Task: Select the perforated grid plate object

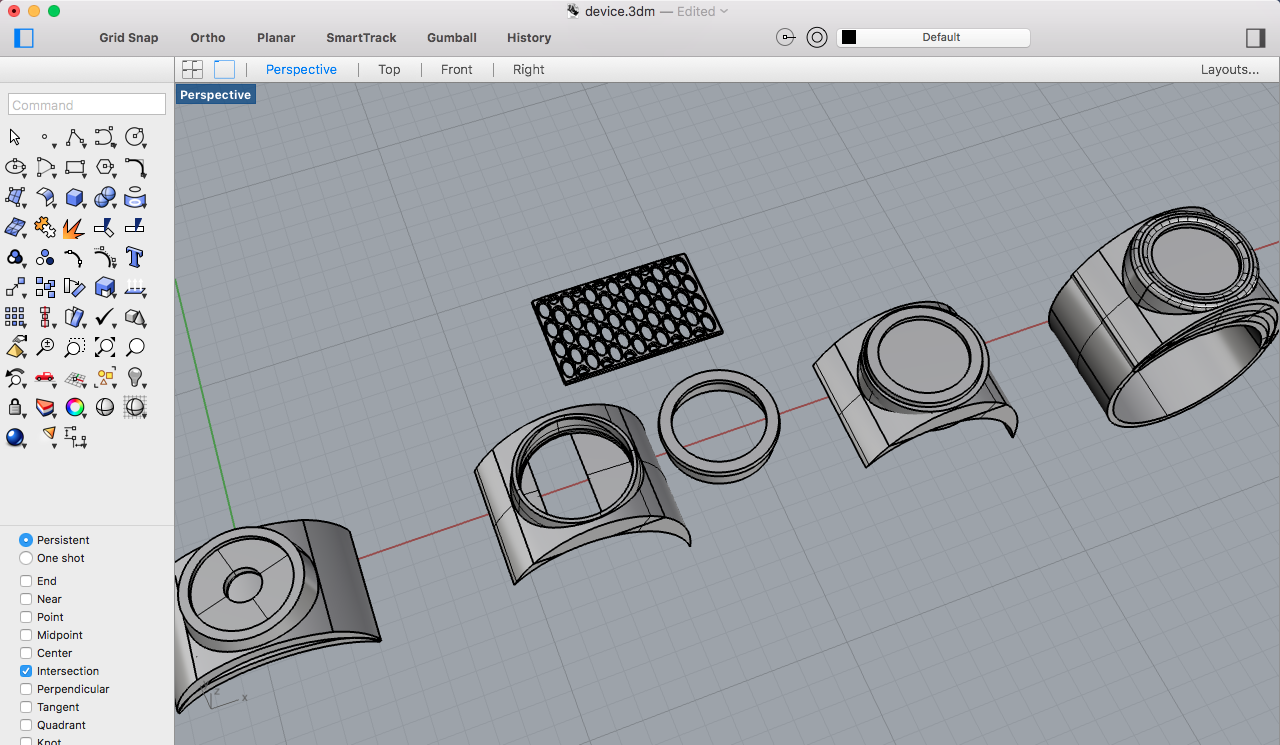Action: point(626,318)
